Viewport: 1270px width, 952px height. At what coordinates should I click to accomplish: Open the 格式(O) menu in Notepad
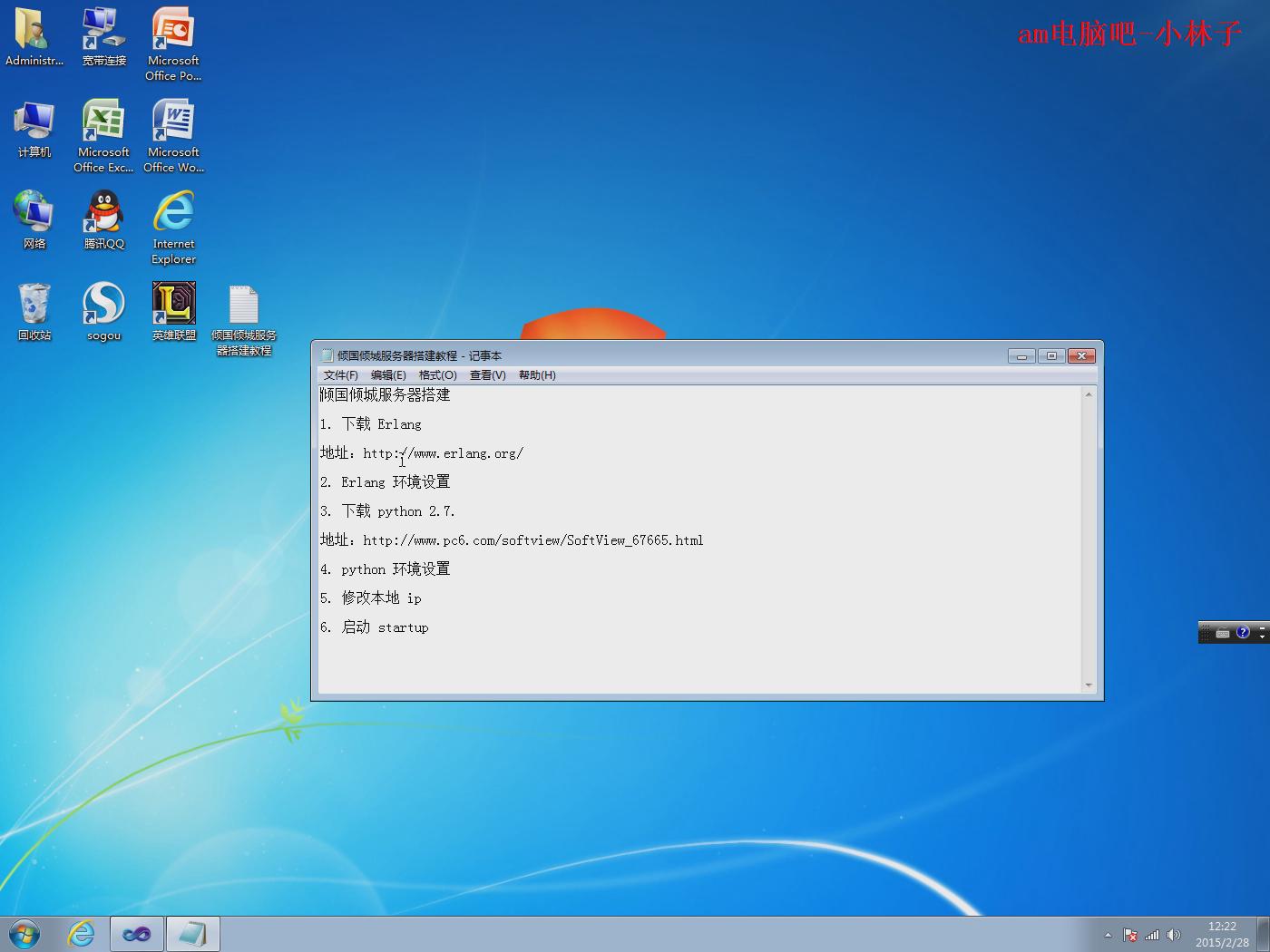(x=437, y=375)
